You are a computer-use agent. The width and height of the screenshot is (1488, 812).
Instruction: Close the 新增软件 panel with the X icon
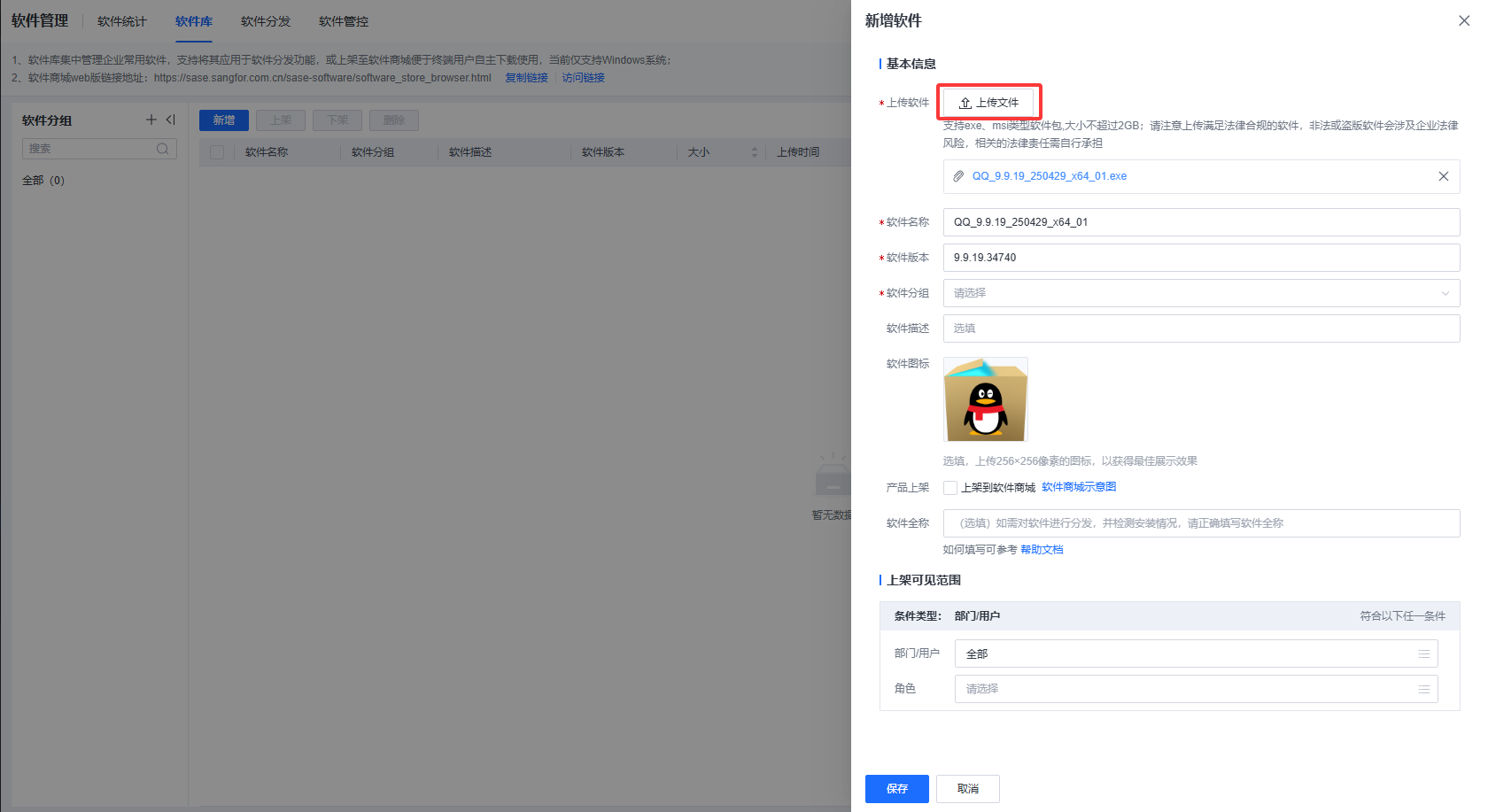pos(1464,20)
